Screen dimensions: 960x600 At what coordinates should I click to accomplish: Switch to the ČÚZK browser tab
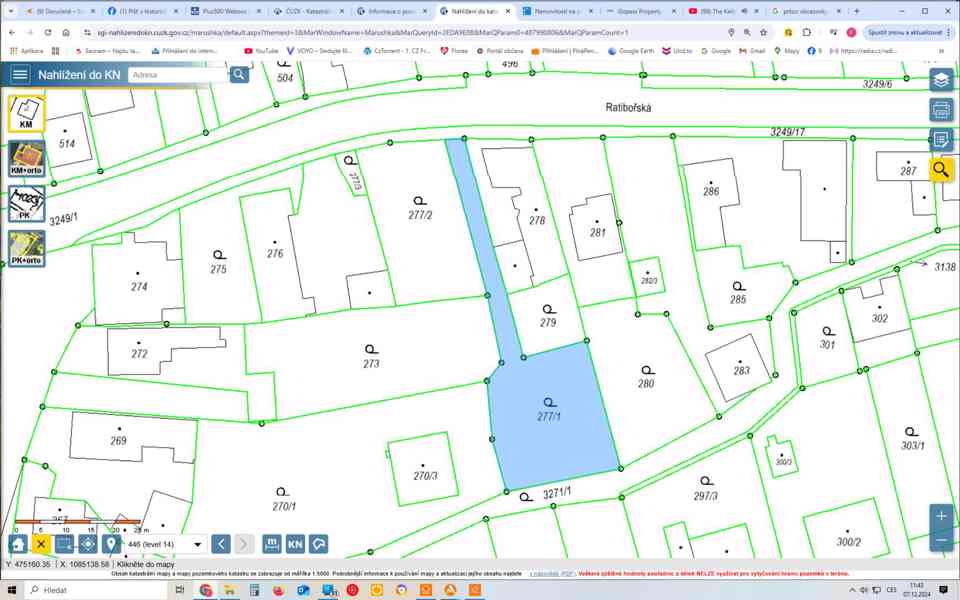[309, 11]
